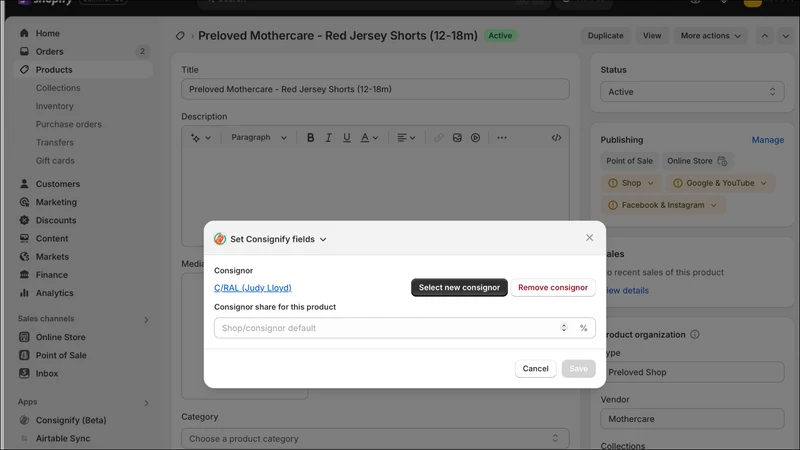
Task: Open Transfers under Products
Action: pos(55,142)
